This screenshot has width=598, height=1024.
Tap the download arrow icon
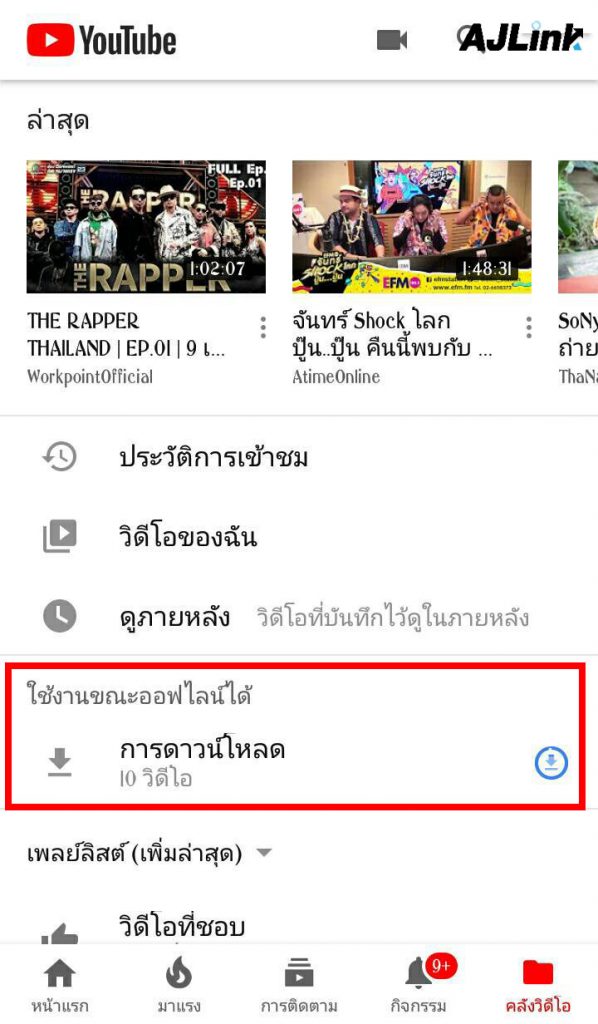coord(59,762)
